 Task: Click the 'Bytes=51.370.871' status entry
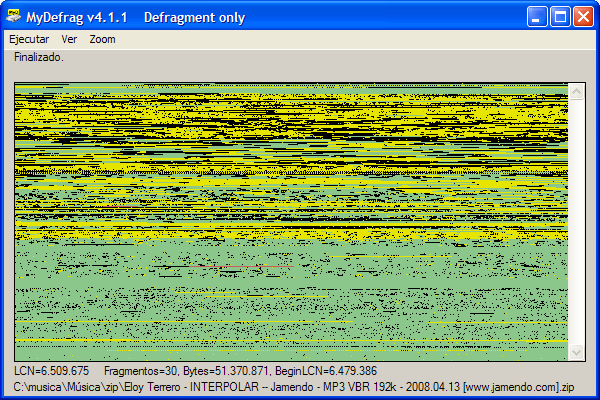(227, 371)
